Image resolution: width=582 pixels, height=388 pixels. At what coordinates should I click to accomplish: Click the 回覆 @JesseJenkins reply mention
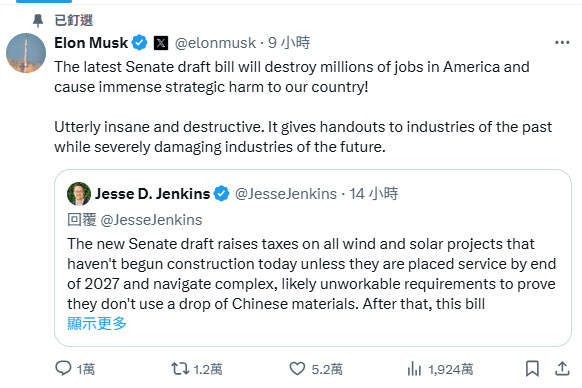(151, 220)
